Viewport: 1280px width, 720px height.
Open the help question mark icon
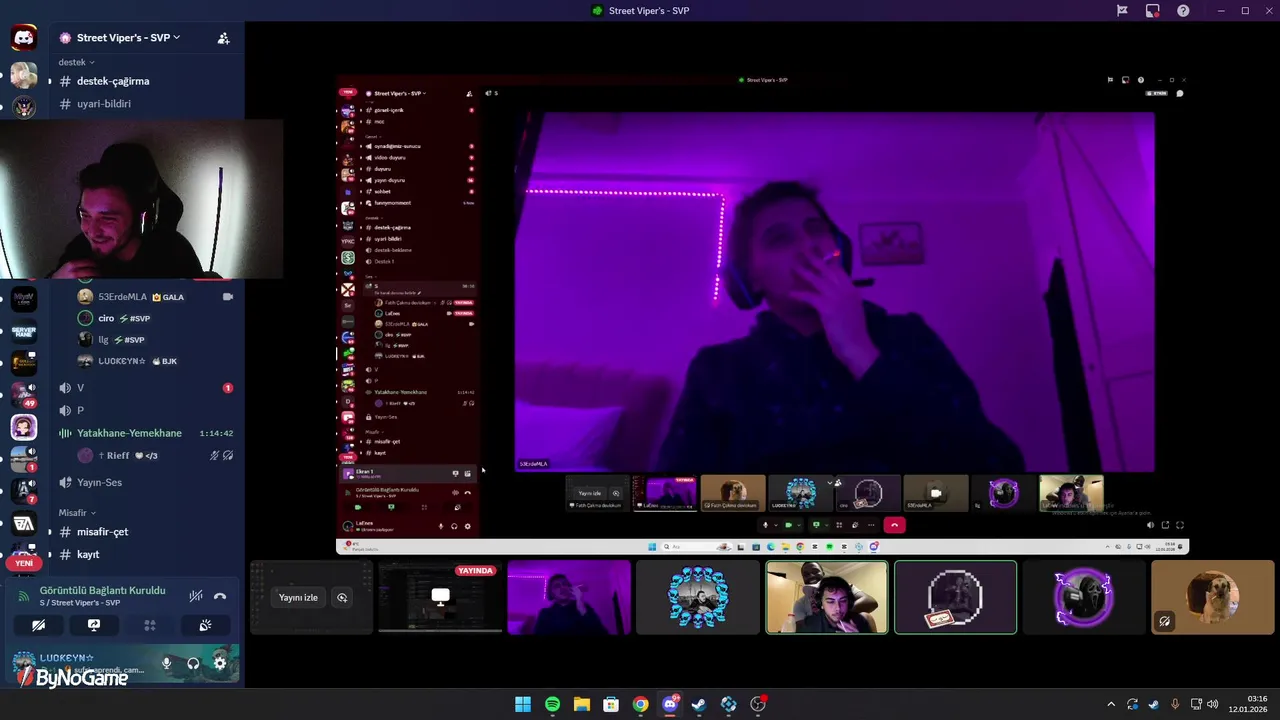pyautogui.click(x=1184, y=11)
